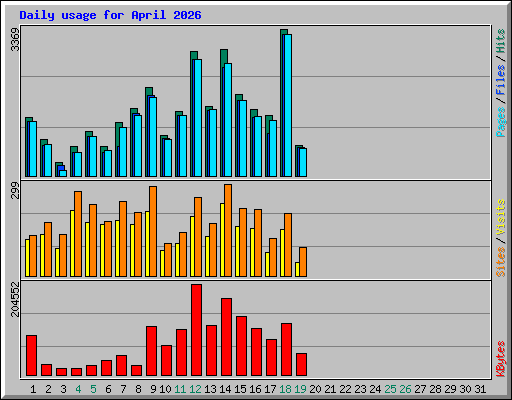Click the 'Sites' legend label
Screen dimensions: 512x400
[501, 262]
